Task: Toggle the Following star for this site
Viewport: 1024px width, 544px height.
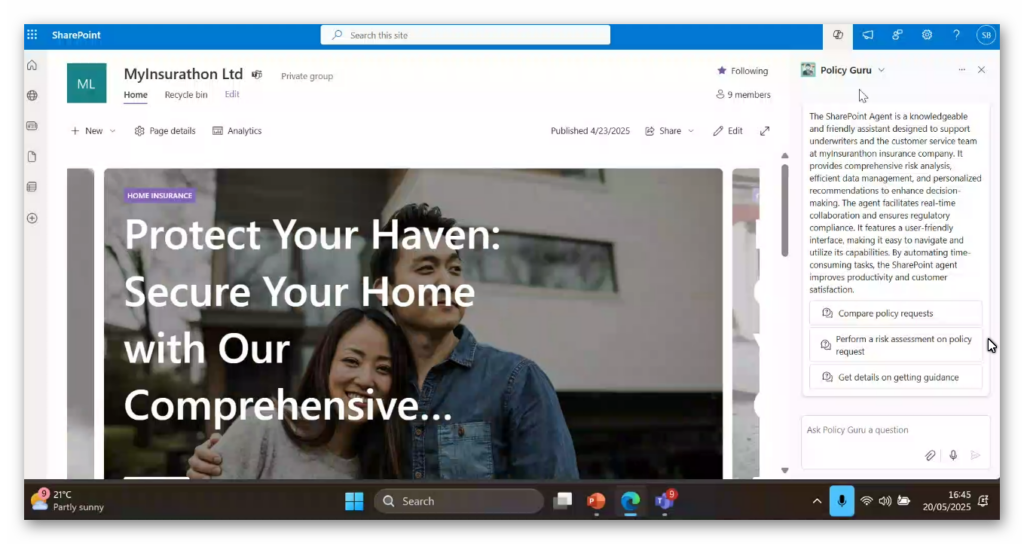Action: 722,71
